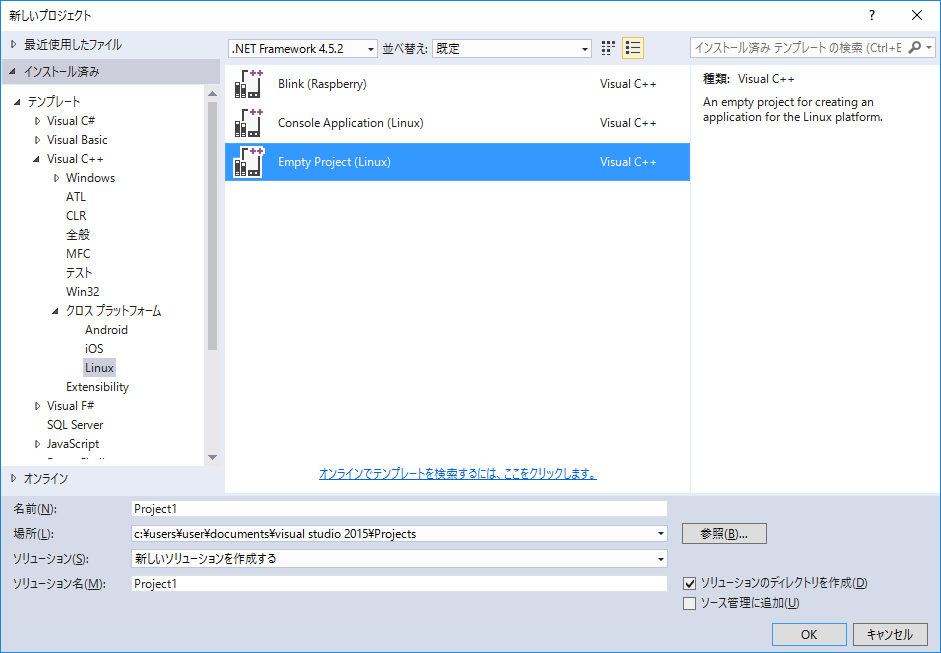Choose the Console Application (Linux) template

(x=457, y=123)
